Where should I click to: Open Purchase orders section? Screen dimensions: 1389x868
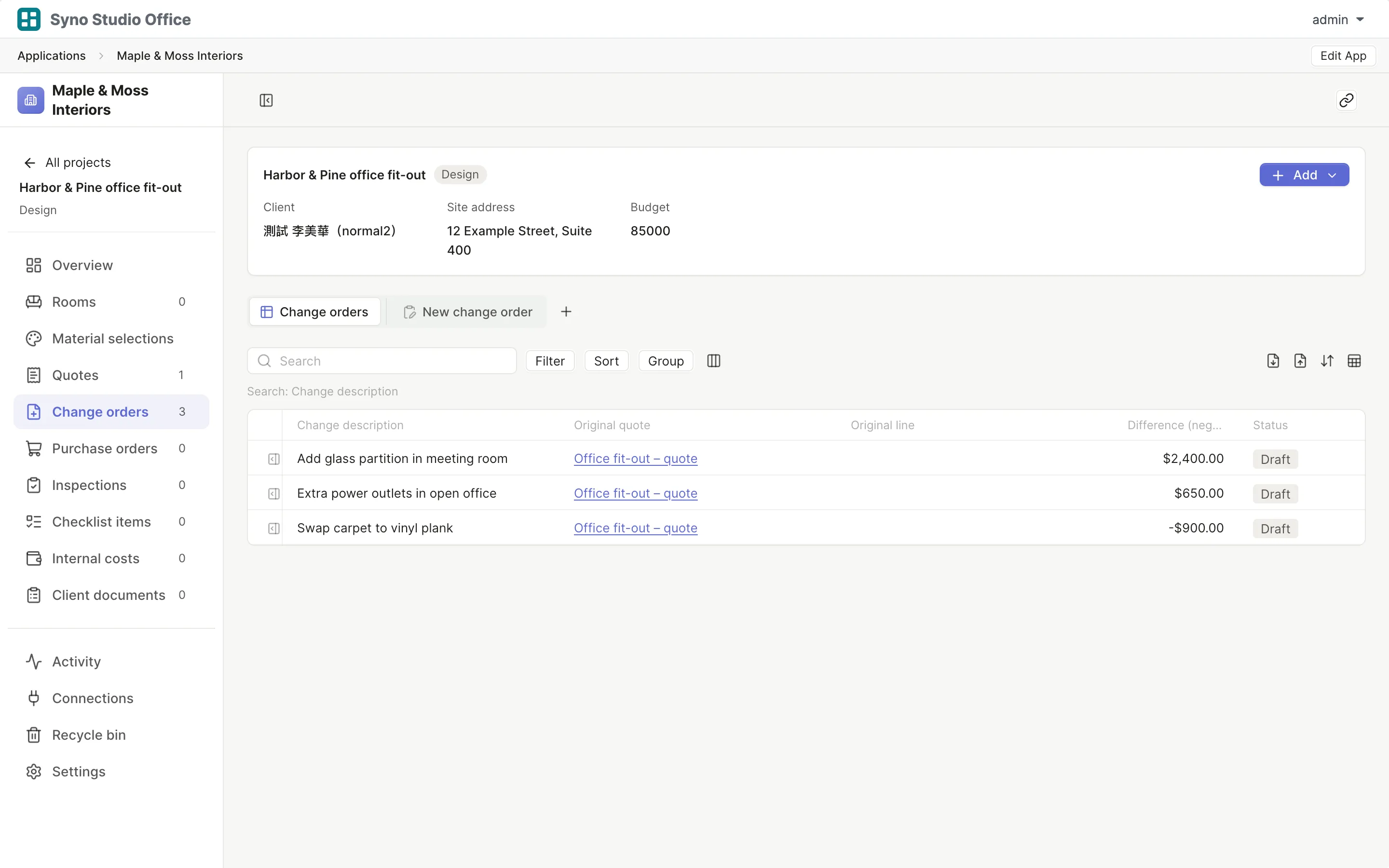pos(111,448)
